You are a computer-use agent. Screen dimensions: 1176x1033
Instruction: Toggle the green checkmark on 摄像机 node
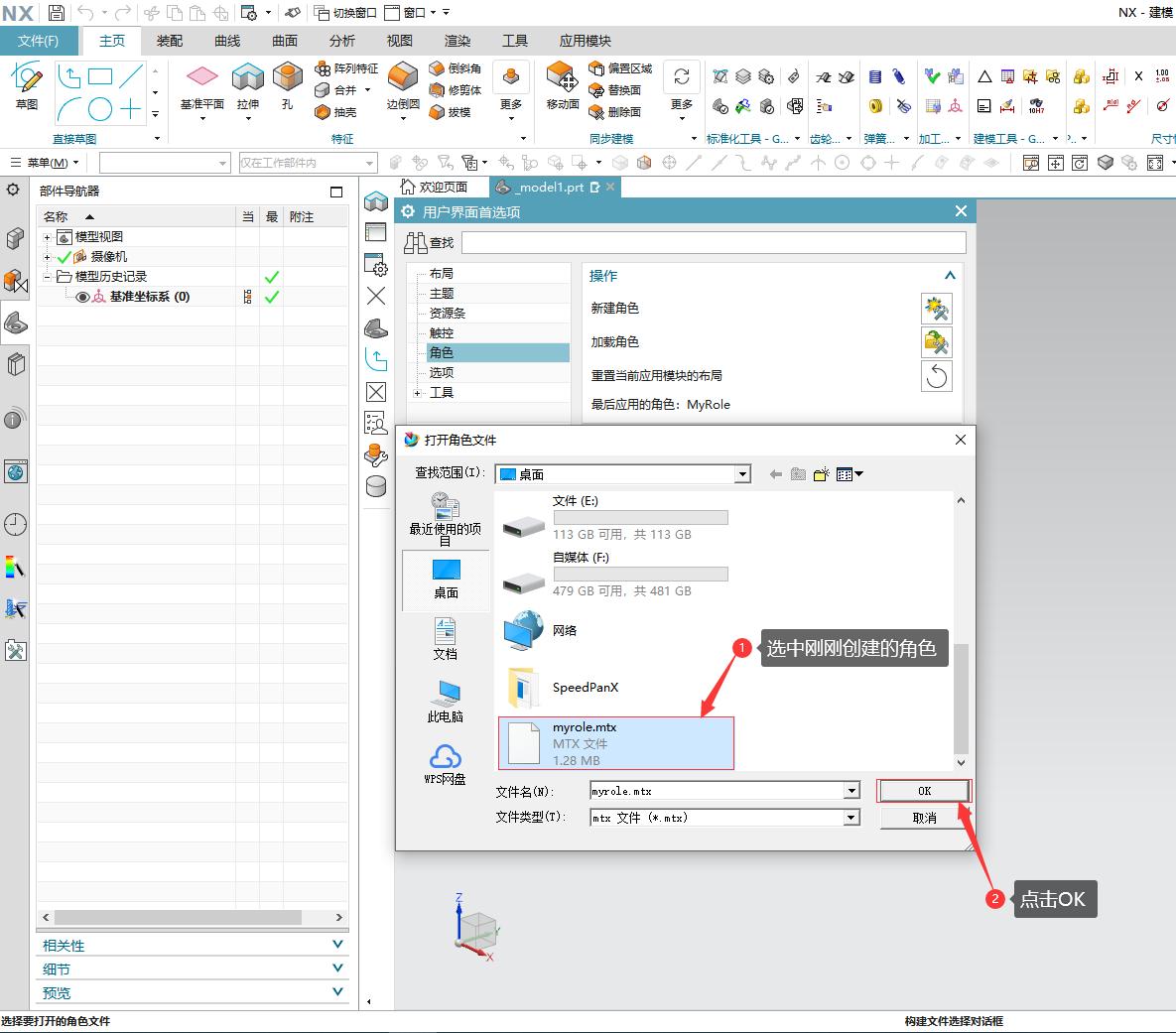65,257
